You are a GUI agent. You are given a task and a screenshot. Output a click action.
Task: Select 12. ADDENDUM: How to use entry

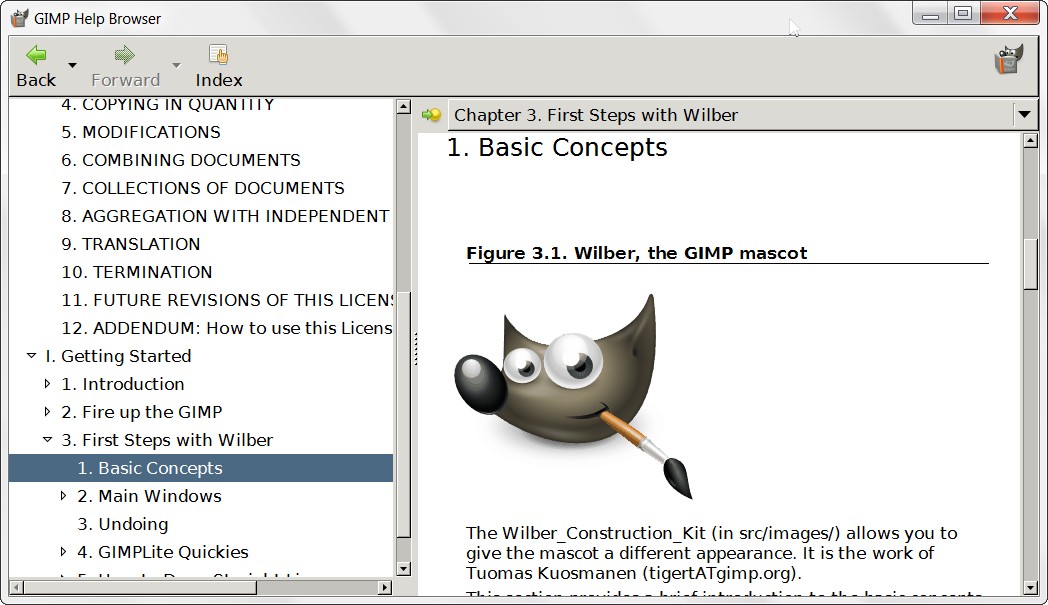(227, 329)
